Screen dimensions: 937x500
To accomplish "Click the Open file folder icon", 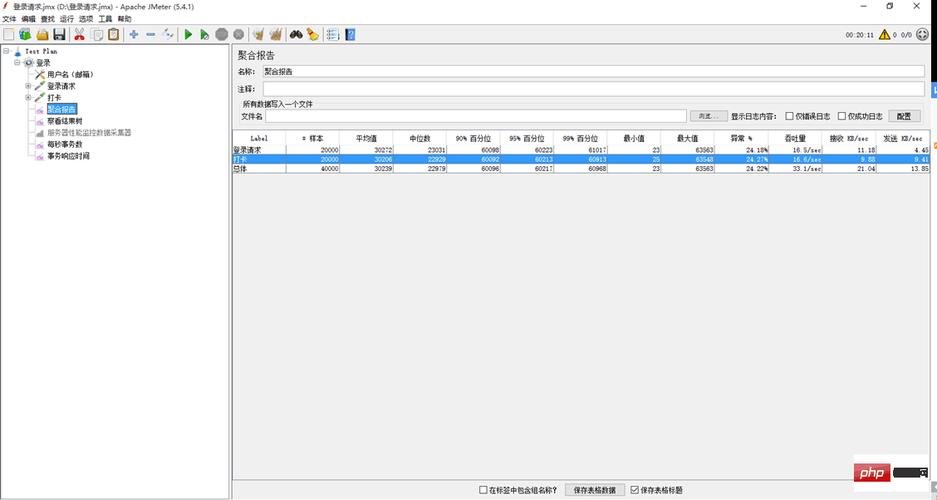I will click(42, 35).
